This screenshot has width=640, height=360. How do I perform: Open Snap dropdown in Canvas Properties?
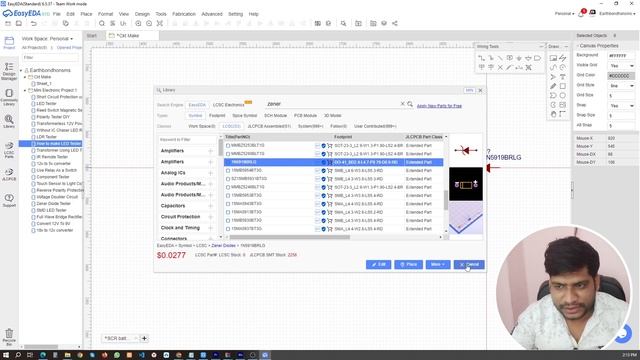(x=621, y=106)
